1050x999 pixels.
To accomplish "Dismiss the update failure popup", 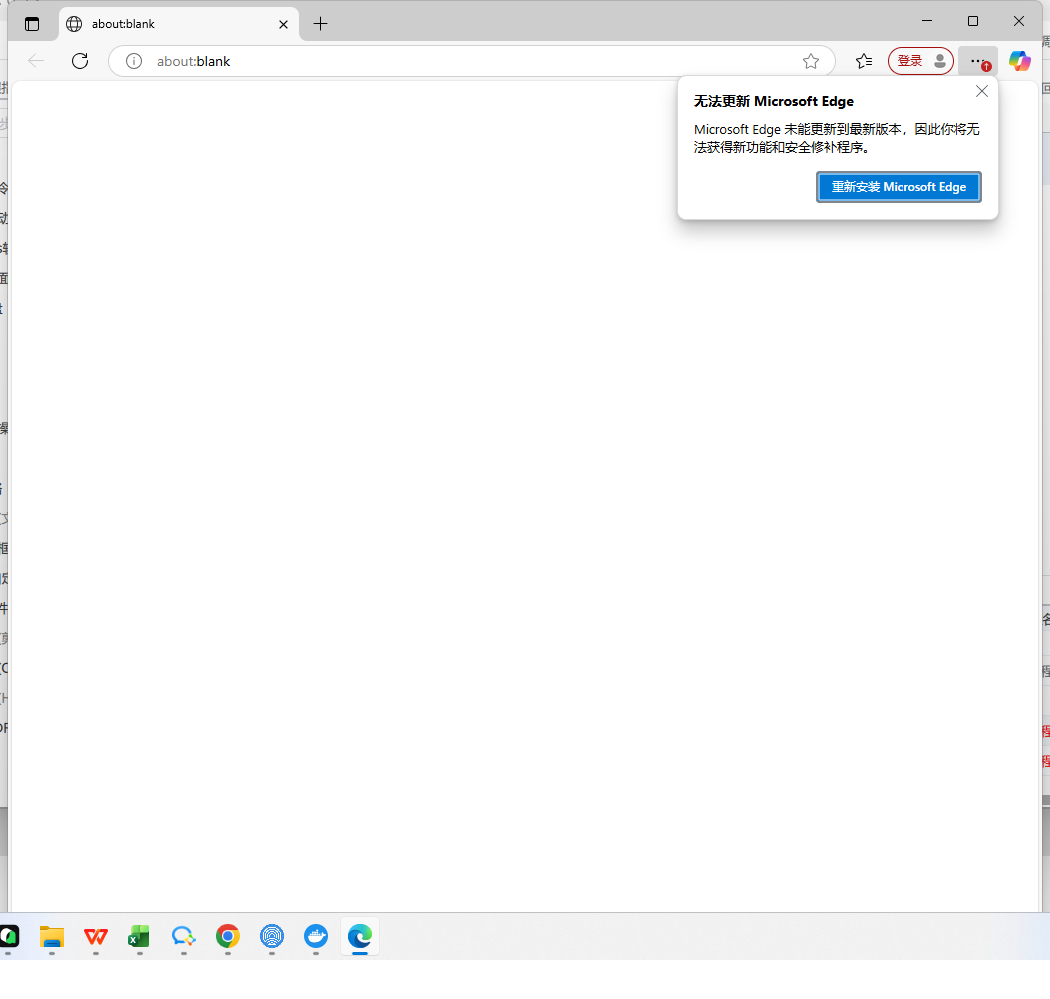I will point(982,91).
